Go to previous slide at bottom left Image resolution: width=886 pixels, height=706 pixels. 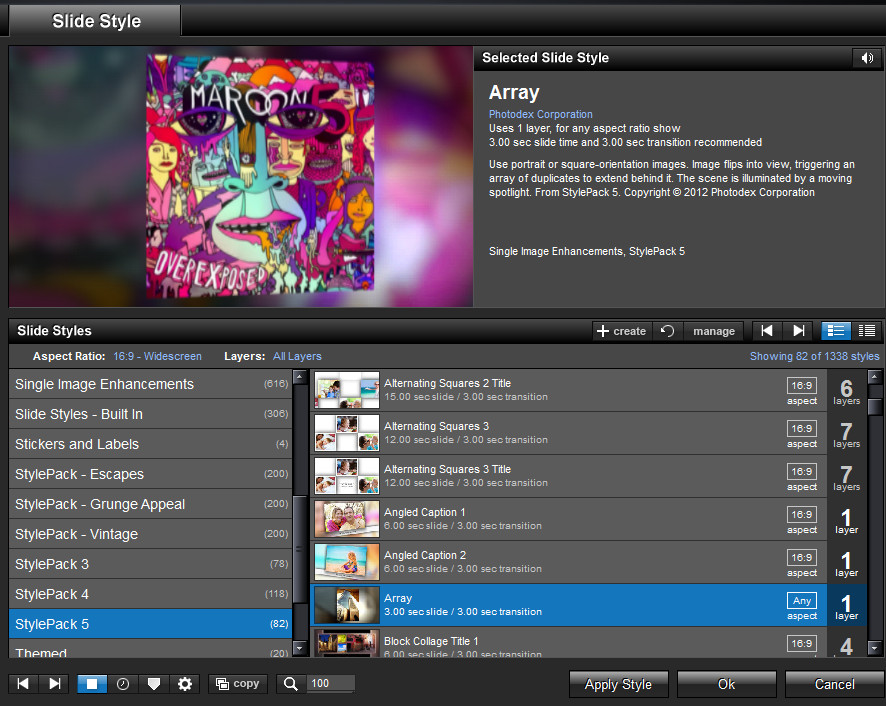coord(23,683)
